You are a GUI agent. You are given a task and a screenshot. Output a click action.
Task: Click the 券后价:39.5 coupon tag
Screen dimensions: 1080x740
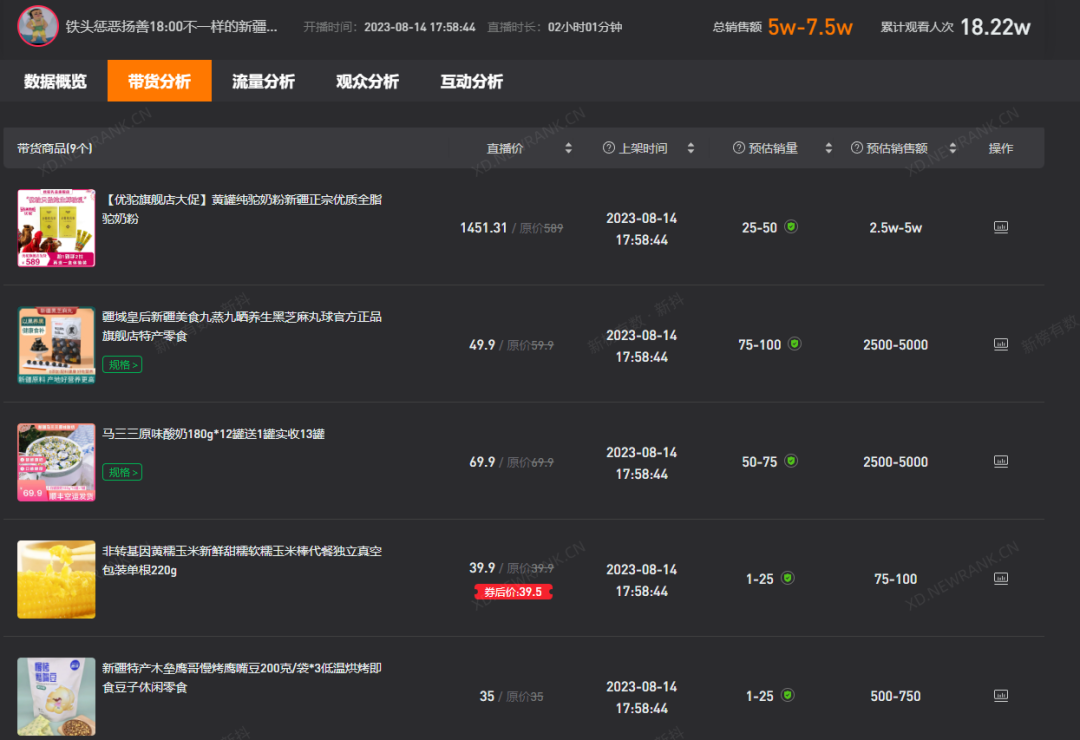[513, 592]
